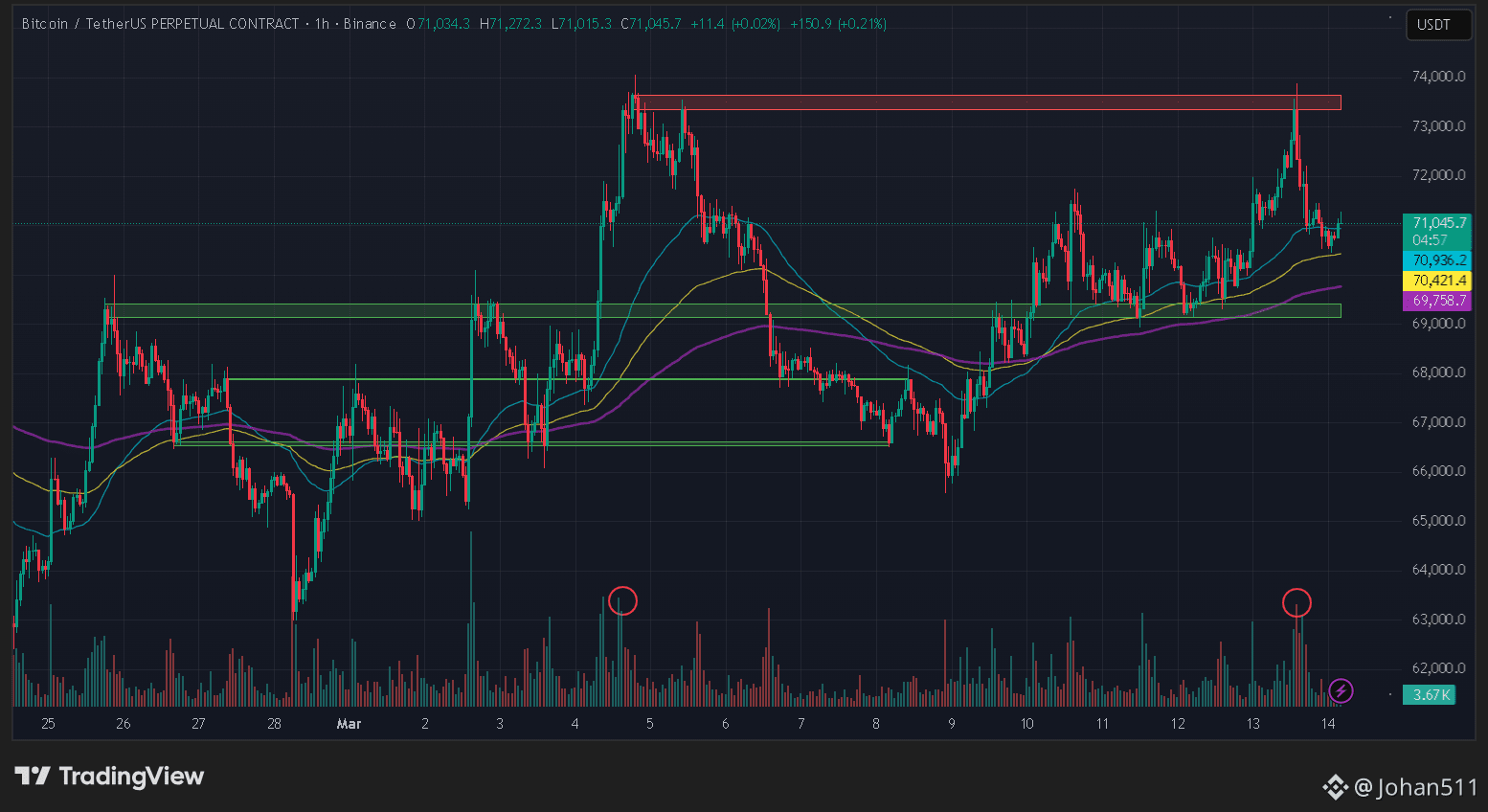Click the "74,000.0" price axis label
This screenshot has height=812, width=1488.
pos(1438,77)
